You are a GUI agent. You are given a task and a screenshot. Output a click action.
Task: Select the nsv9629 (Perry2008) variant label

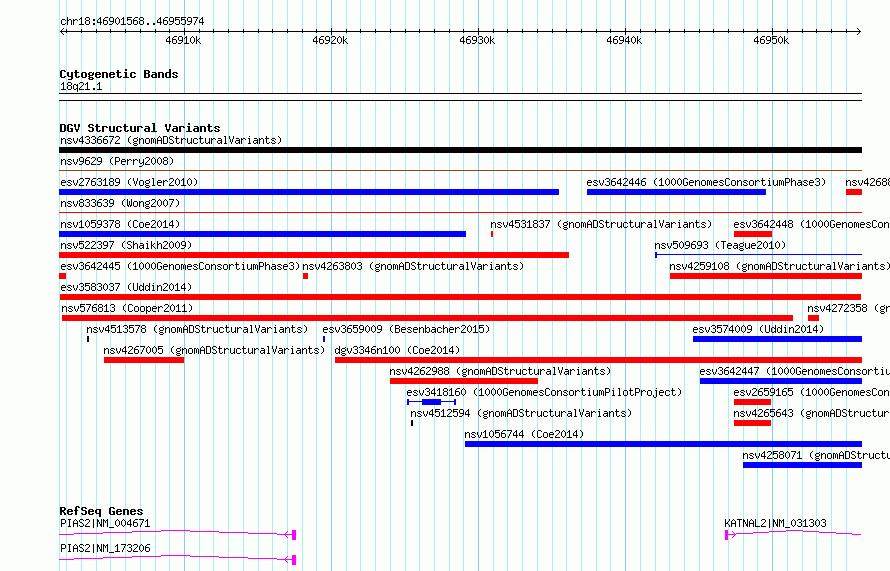[x=117, y=161]
